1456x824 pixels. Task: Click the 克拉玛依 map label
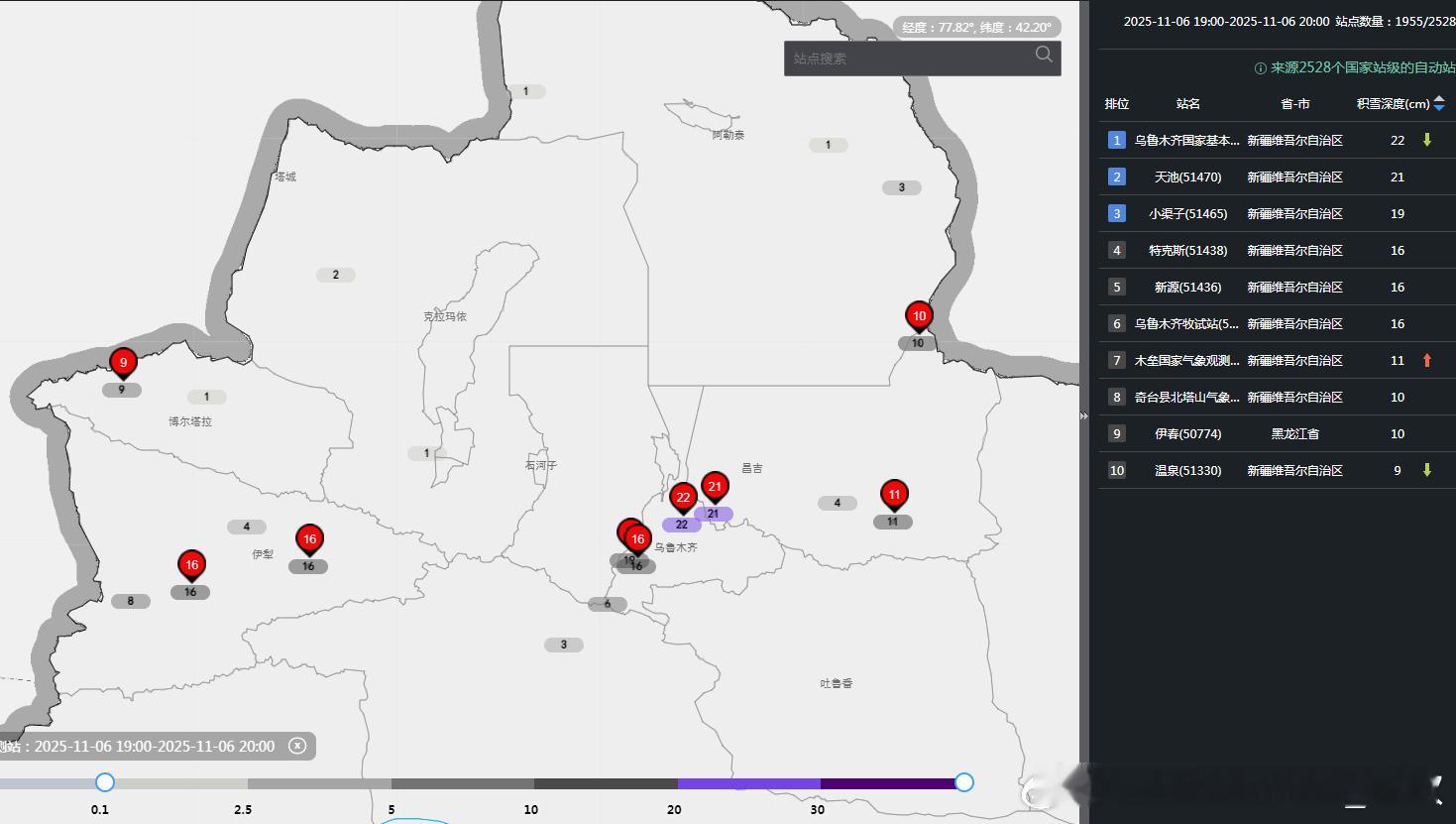pyautogui.click(x=445, y=316)
